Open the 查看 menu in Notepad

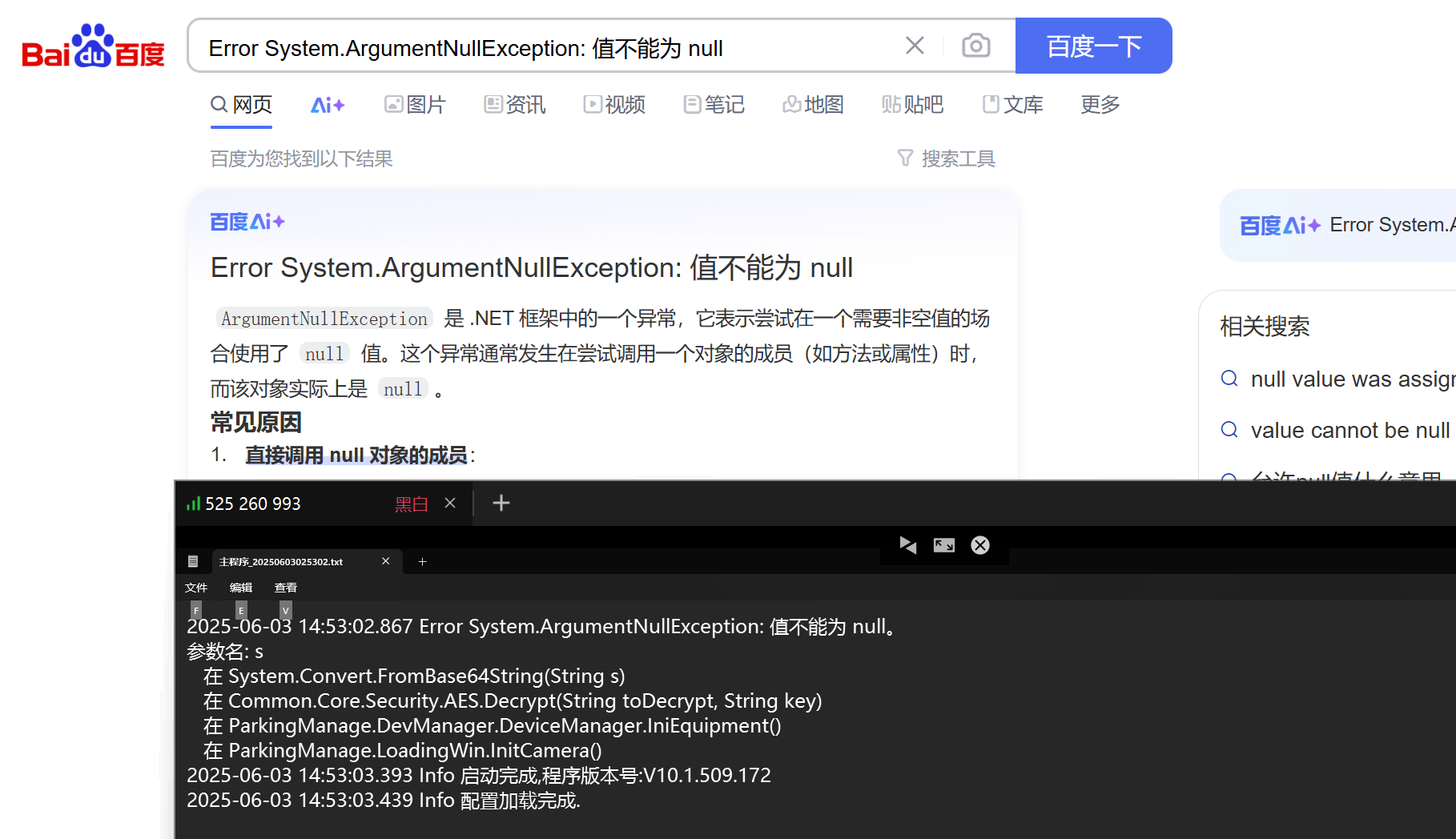[286, 588]
